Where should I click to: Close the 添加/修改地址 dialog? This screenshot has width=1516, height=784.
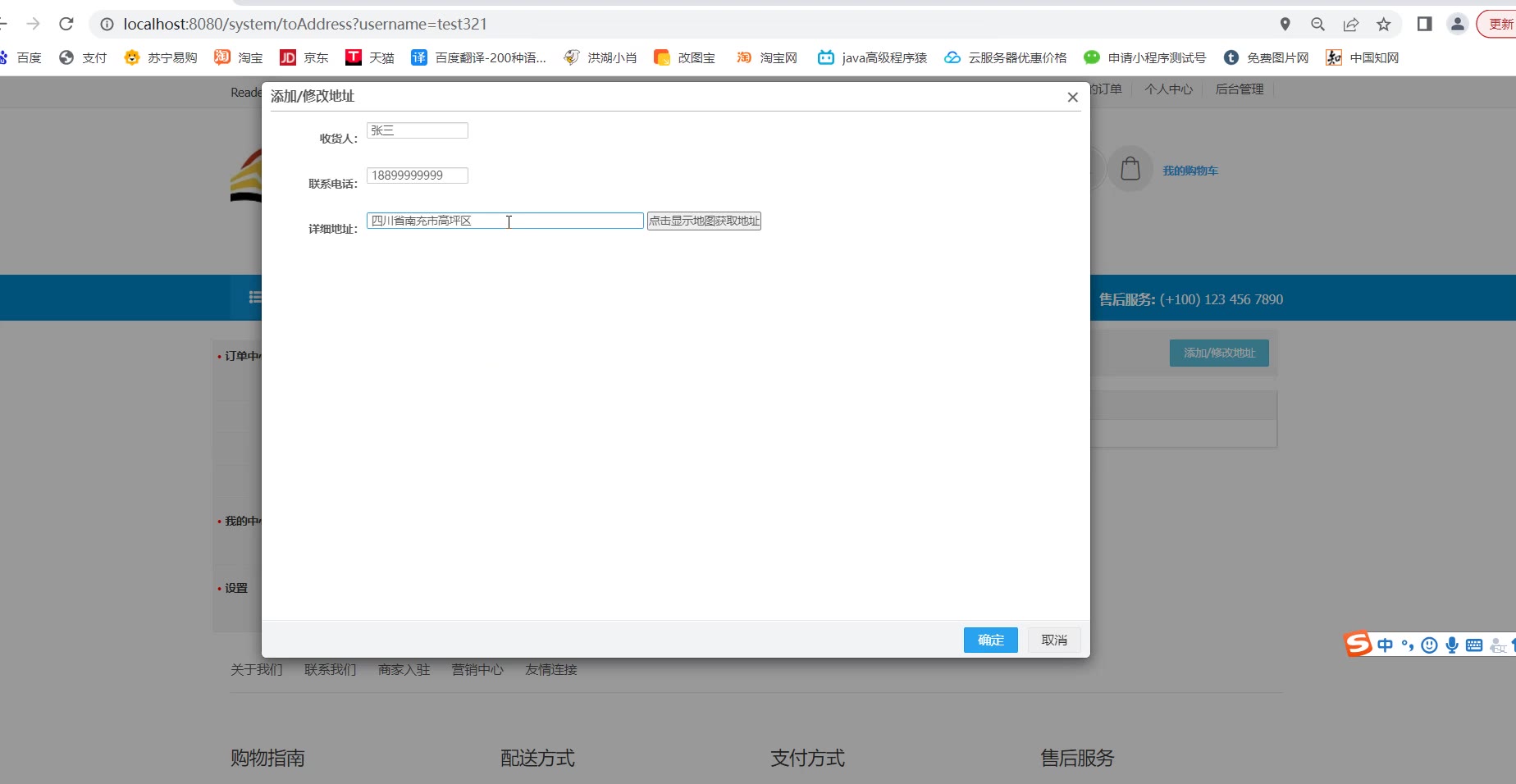pyautogui.click(x=1072, y=97)
